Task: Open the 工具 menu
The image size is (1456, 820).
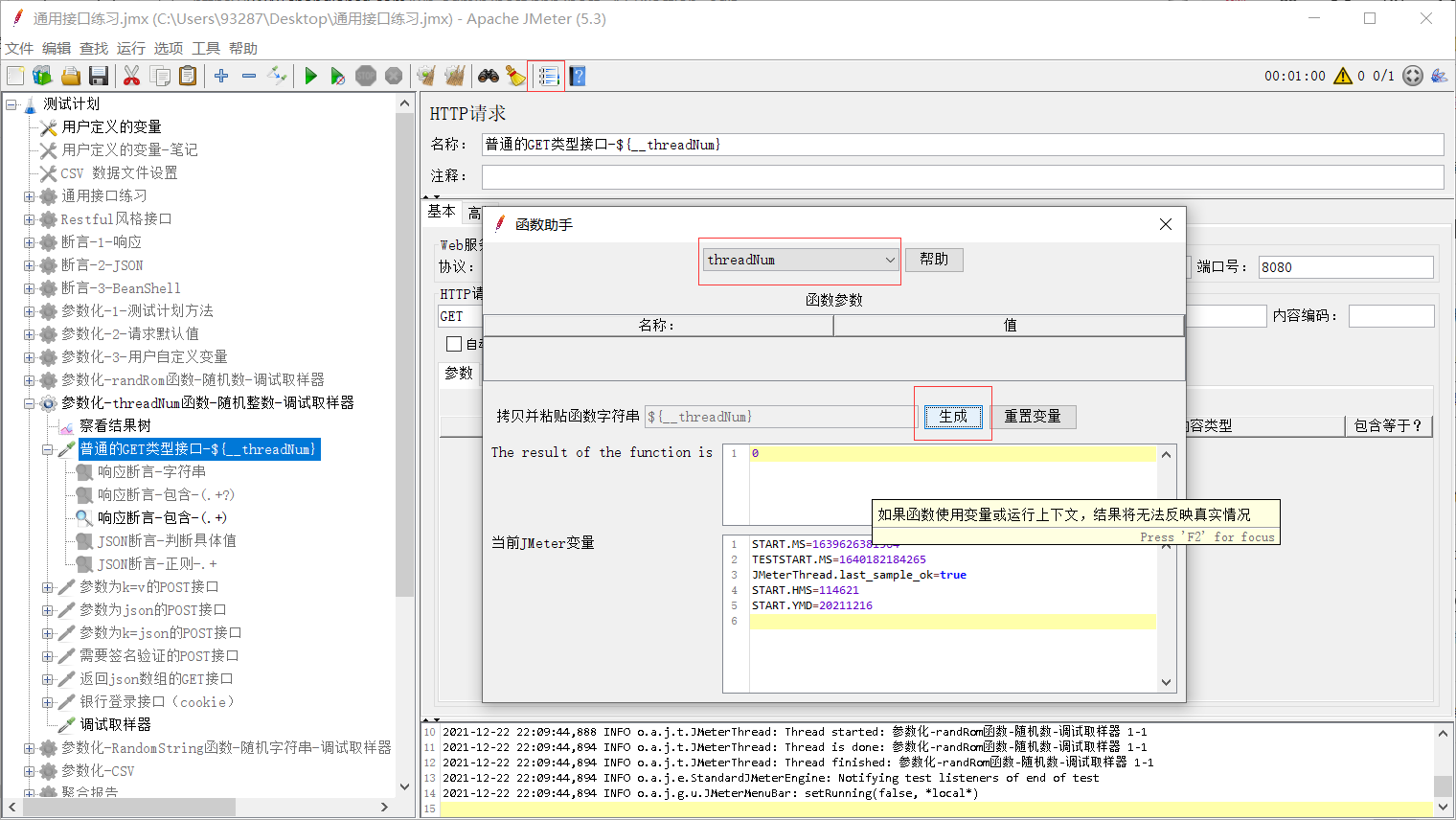Action: coord(206,48)
